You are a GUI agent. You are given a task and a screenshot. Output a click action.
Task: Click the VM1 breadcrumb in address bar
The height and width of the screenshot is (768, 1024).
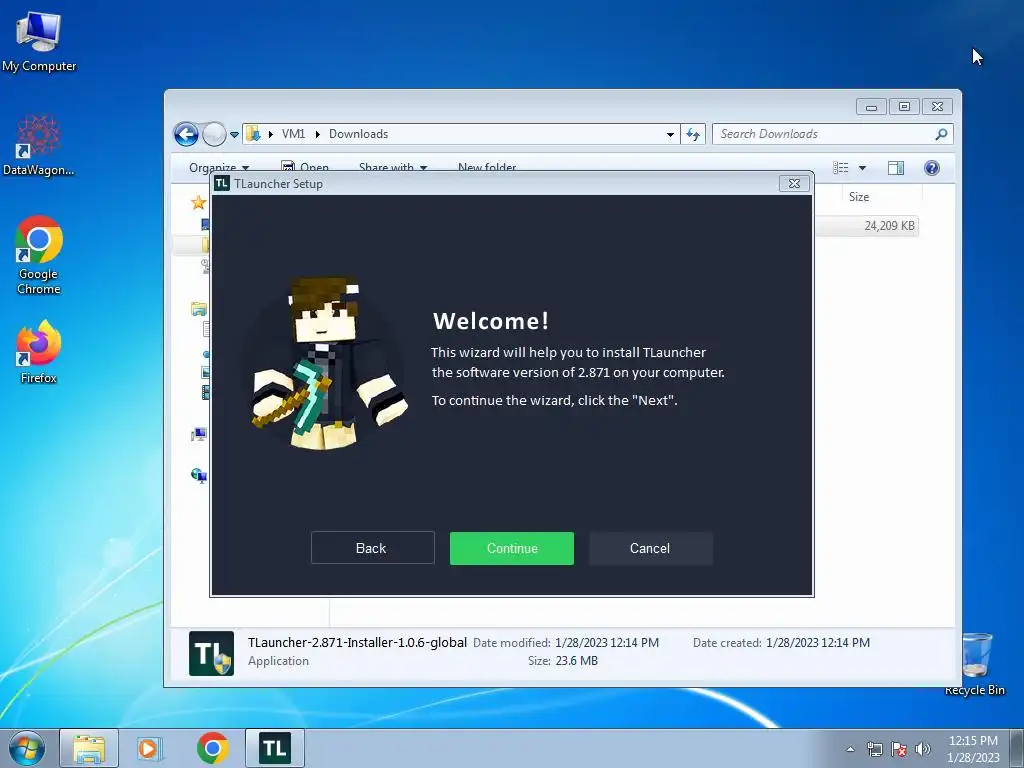pos(293,134)
